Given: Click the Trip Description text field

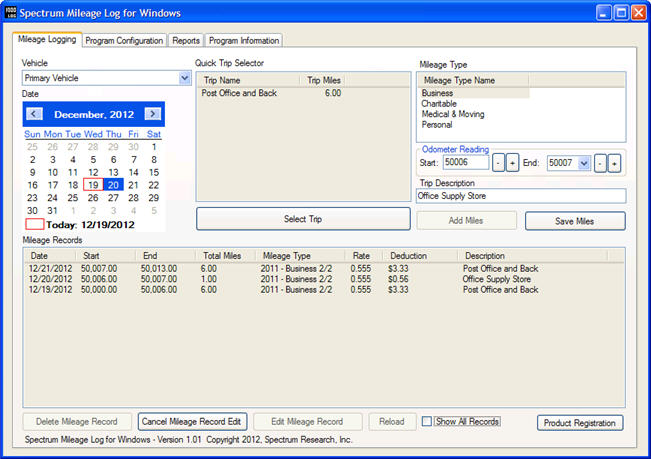Looking at the screenshot, I should pyautogui.click(x=519, y=197).
